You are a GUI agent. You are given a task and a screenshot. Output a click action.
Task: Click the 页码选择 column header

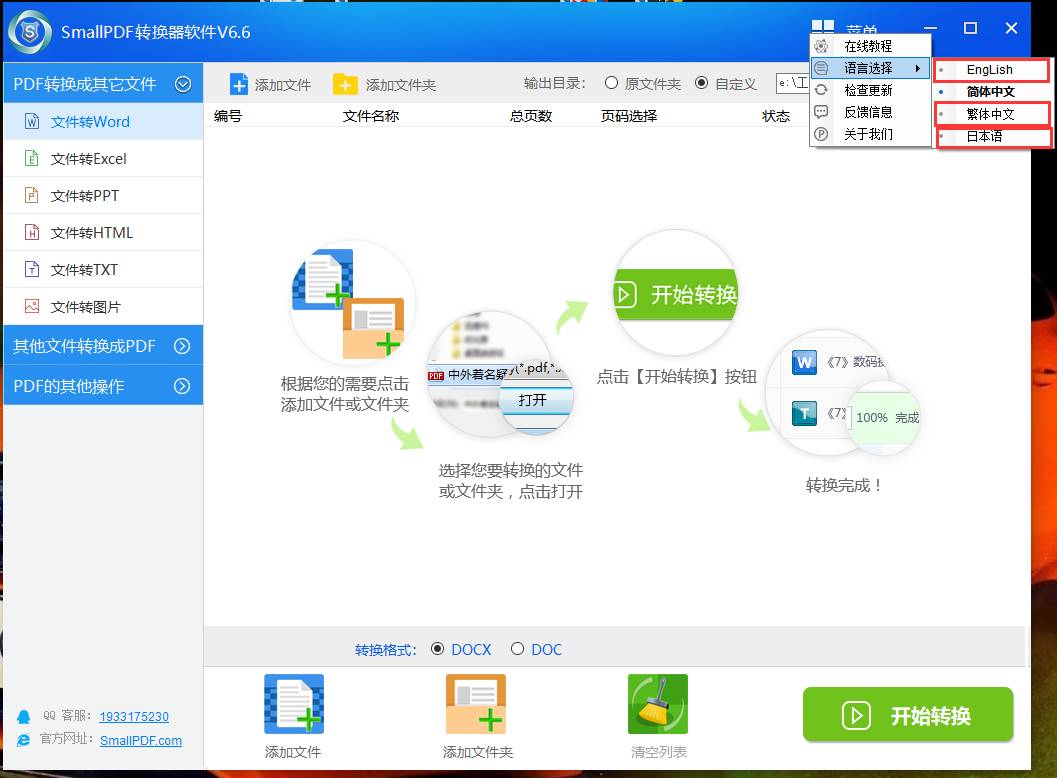[628, 116]
